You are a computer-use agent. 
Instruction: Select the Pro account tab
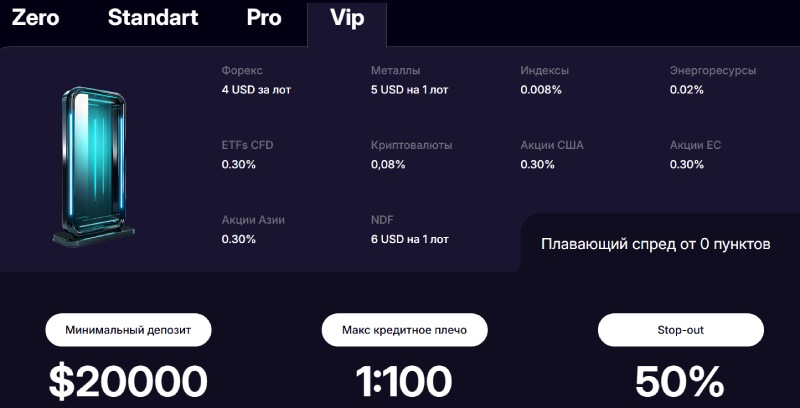click(264, 18)
